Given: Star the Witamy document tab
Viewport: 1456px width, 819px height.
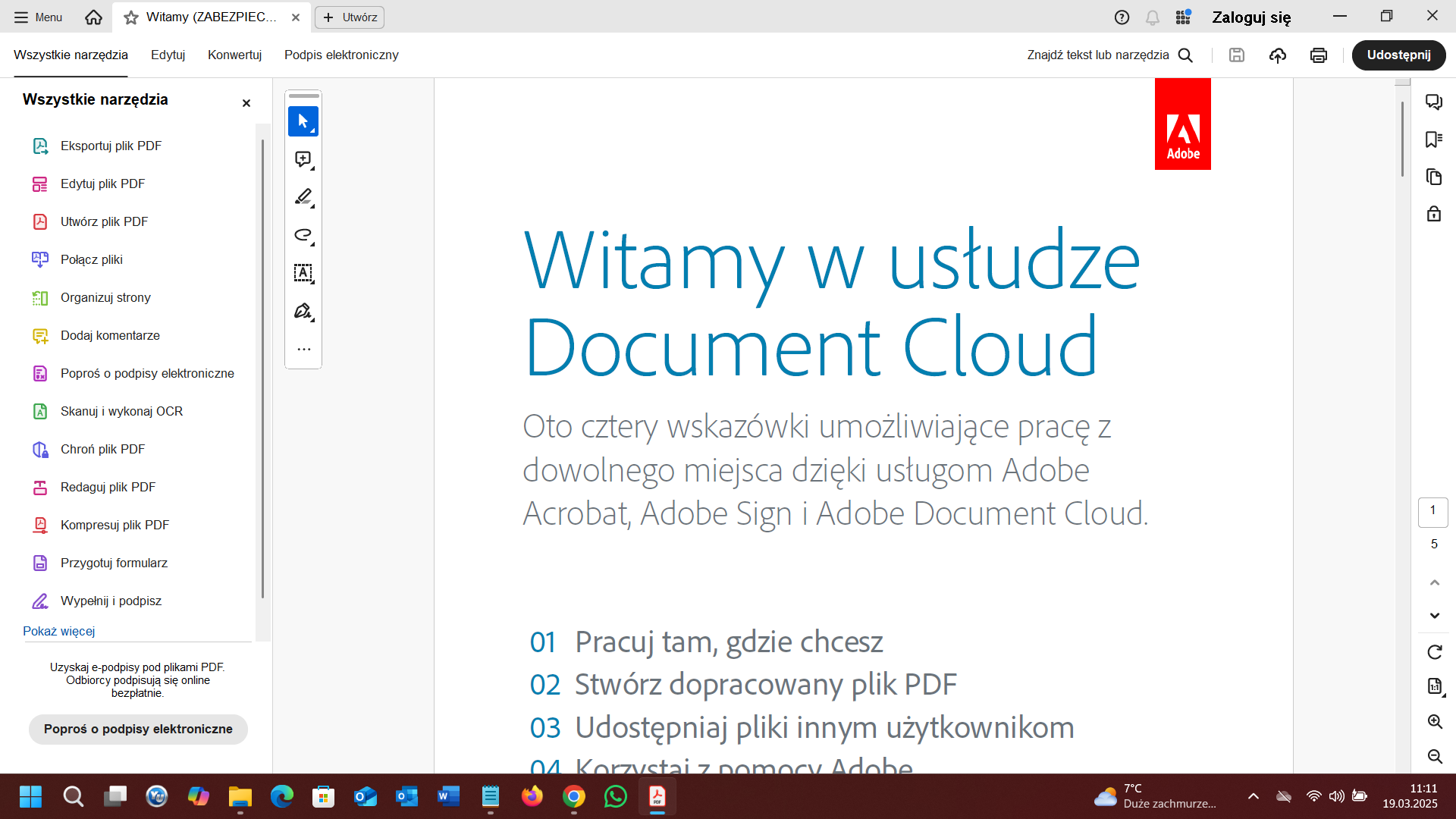Looking at the screenshot, I should pos(131,17).
